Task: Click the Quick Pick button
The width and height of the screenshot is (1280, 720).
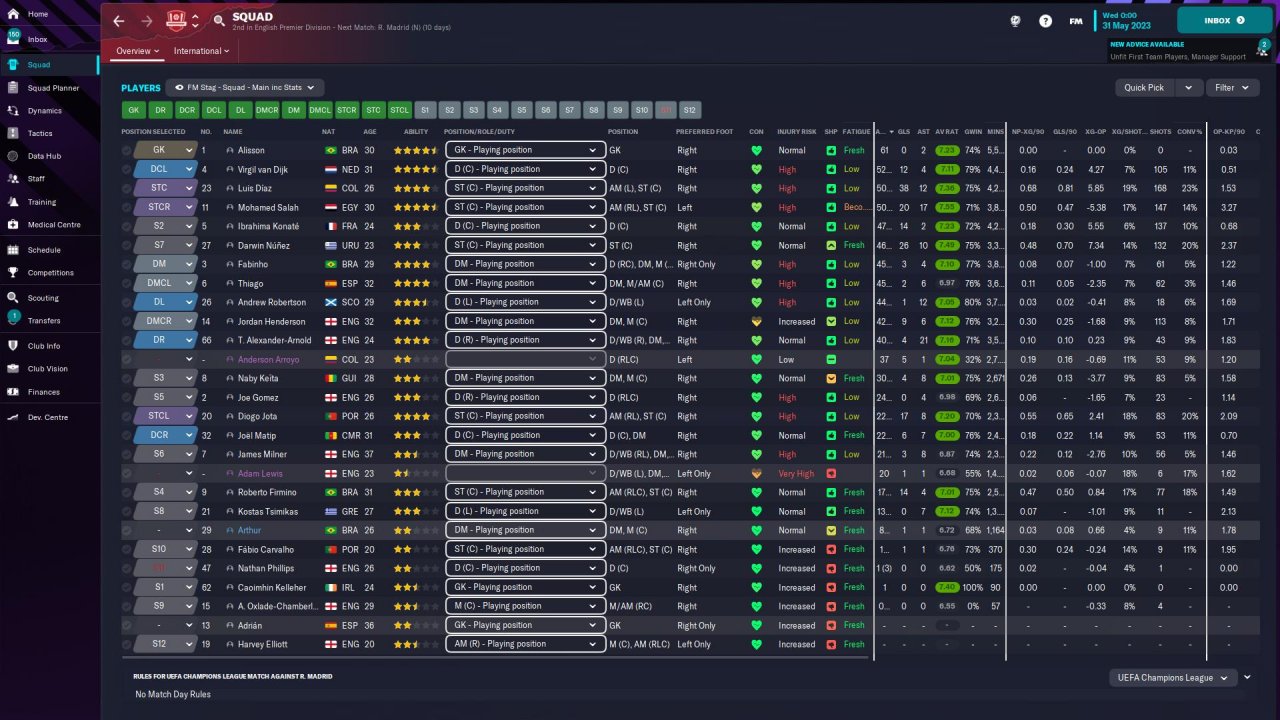Action: 1145,88
